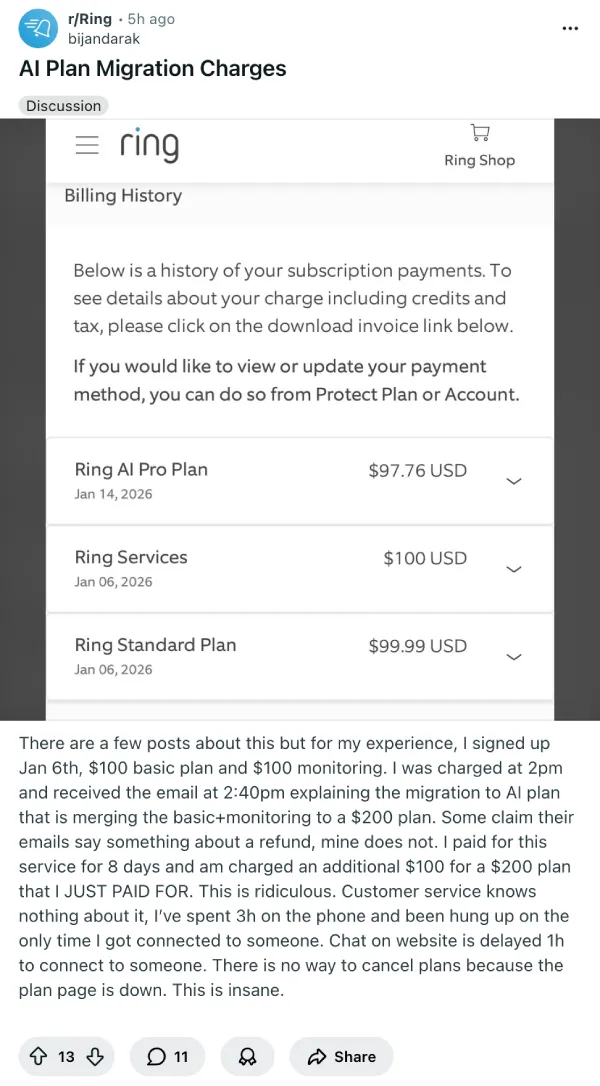Click the Ring logo

pos(149,146)
